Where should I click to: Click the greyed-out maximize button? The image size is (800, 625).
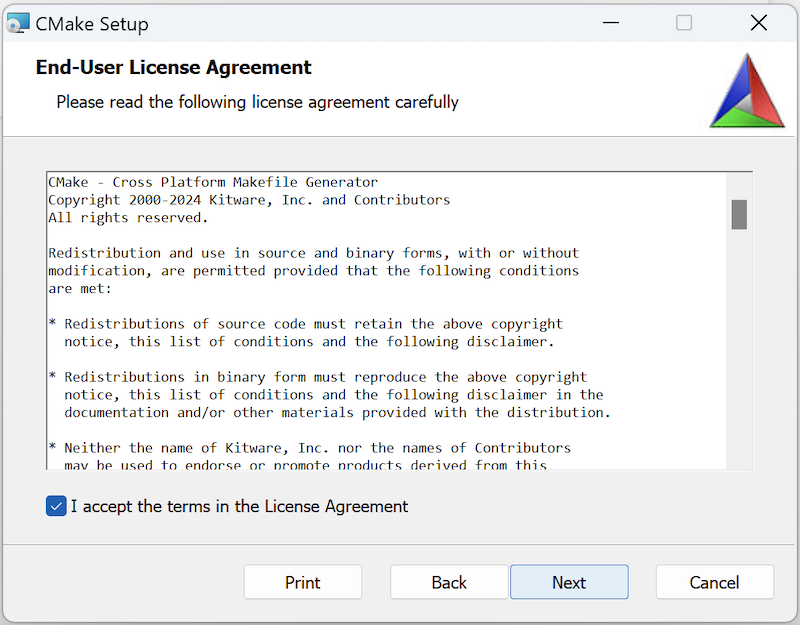tap(684, 23)
